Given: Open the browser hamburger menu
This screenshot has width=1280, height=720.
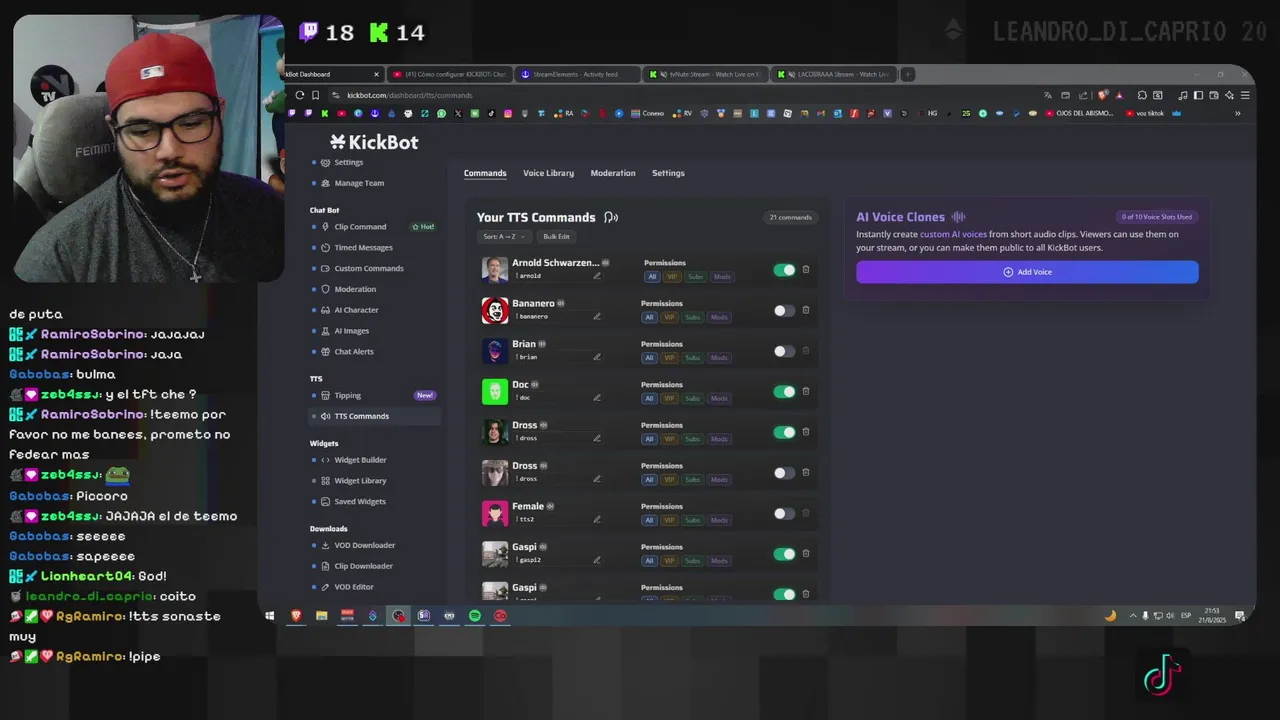Looking at the screenshot, I should pyautogui.click(x=1245, y=95).
